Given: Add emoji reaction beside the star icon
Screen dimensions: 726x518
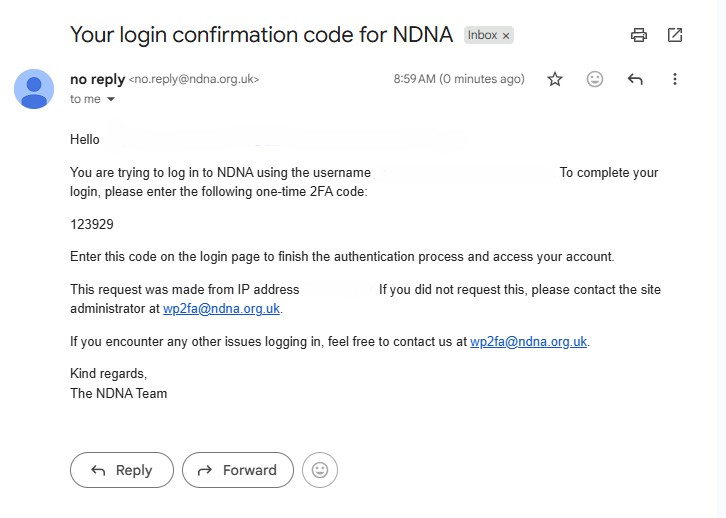Looking at the screenshot, I should 595,79.
